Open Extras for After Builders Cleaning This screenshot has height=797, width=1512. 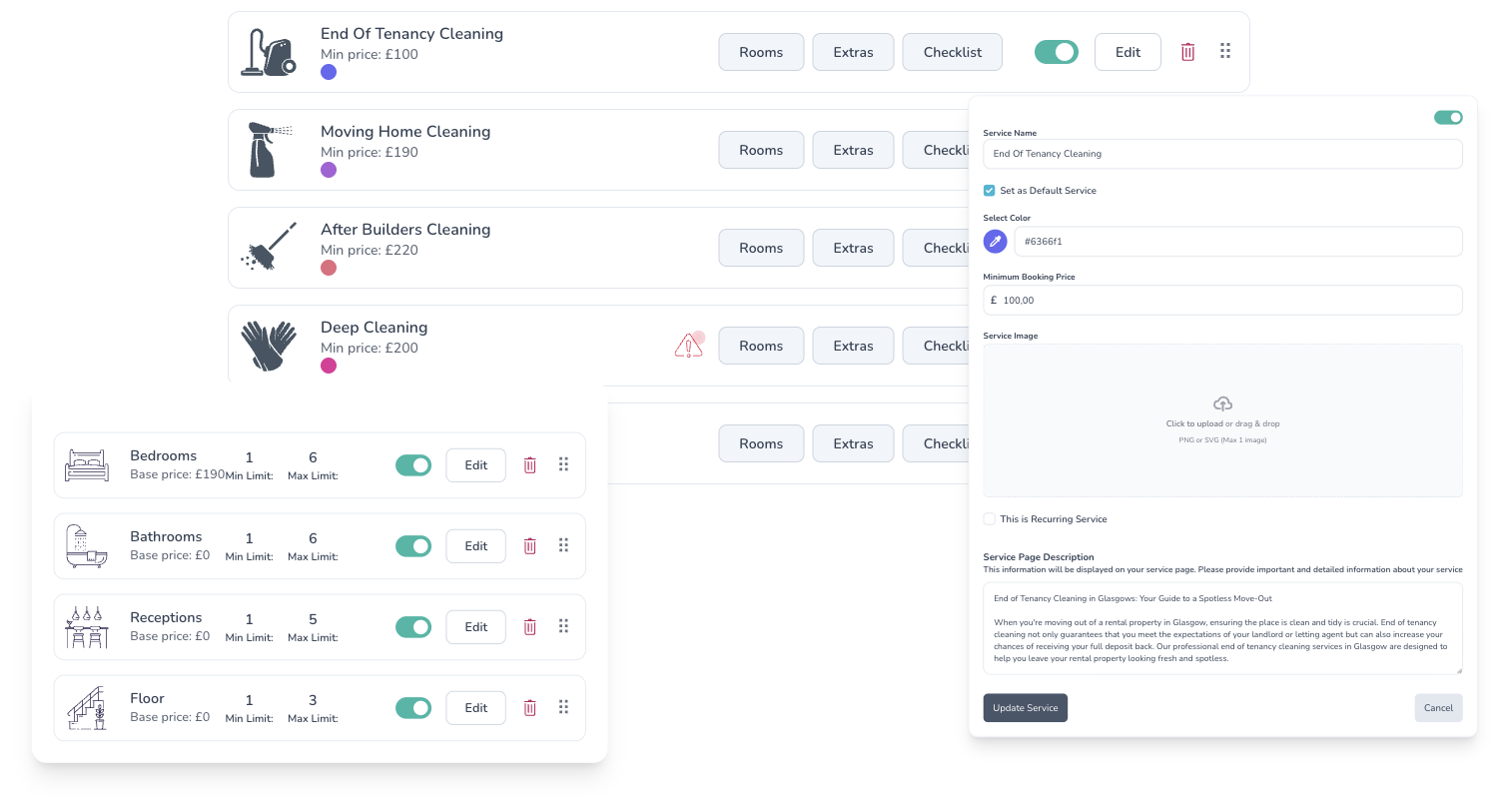[853, 248]
